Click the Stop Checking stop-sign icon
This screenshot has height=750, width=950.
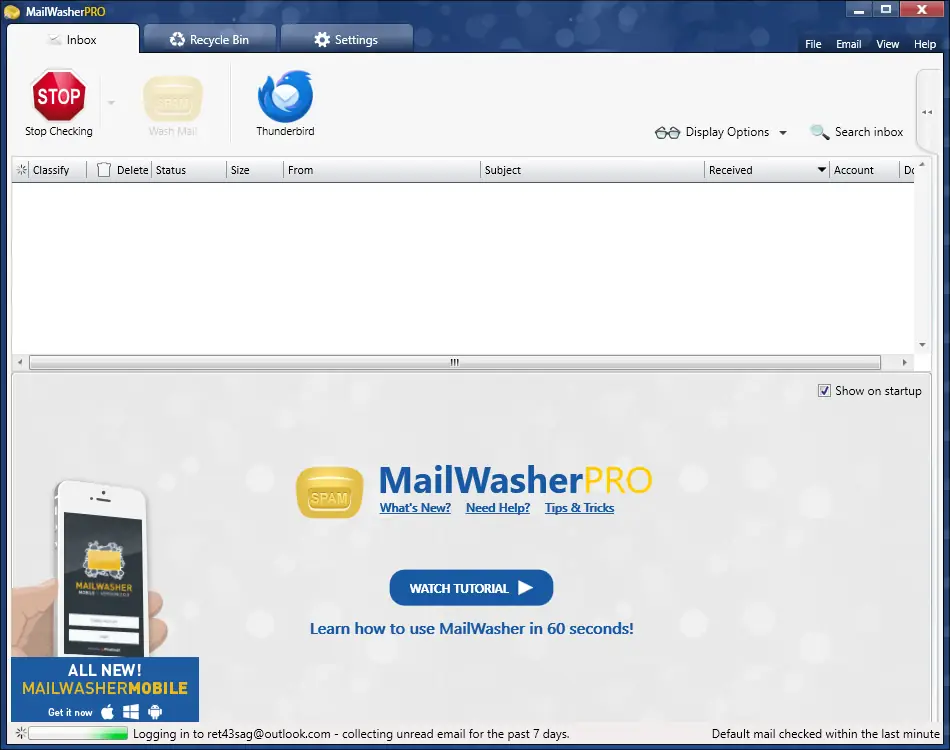[x=58, y=95]
